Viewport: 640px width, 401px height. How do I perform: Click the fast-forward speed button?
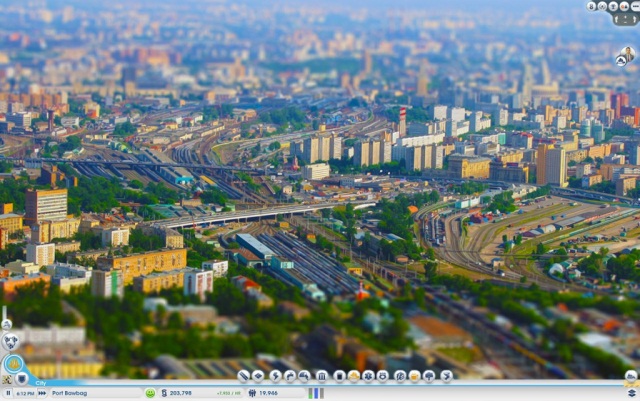pos(42,393)
